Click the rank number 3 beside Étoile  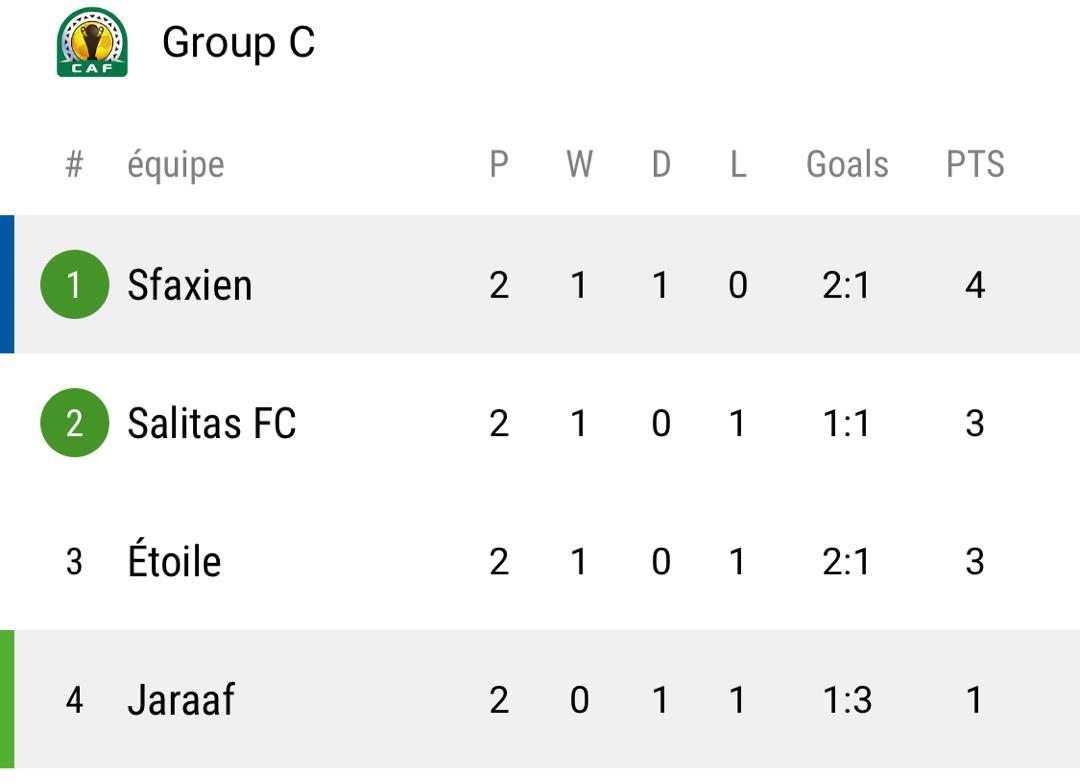(x=74, y=561)
